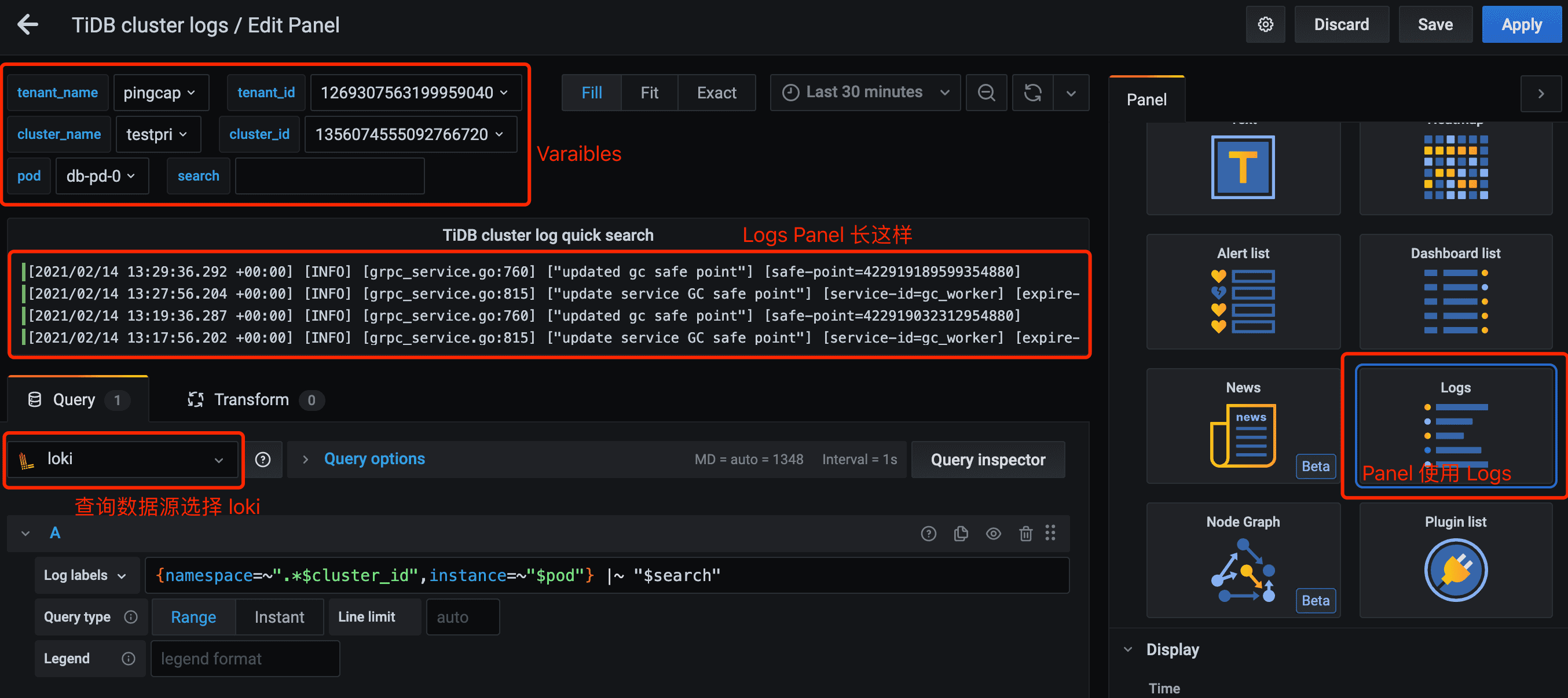Toggle query A visibility eye icon
This screenshot has height=698, width=1568.
[x=994, y=534]
